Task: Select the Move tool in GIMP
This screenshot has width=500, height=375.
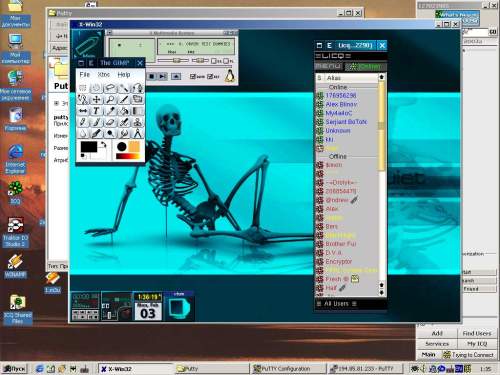Action: [96, 99]
